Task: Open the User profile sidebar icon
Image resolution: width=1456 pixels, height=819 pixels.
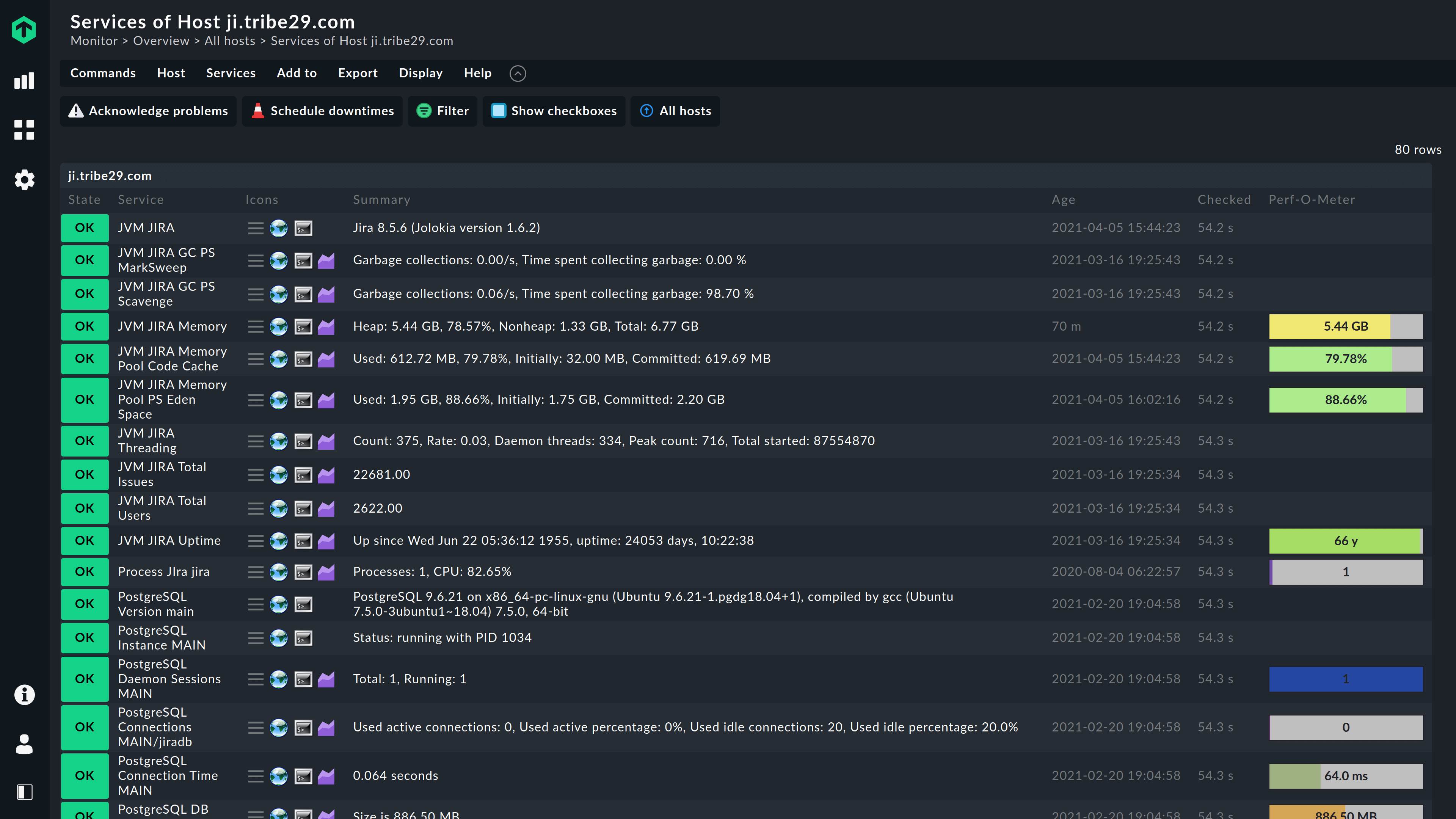Action: point(24,744)
